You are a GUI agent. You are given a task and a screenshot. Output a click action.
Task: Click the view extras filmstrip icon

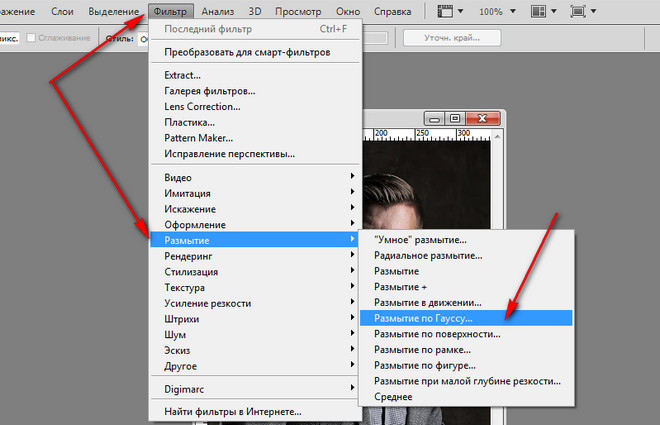click(x=445, y=11)
